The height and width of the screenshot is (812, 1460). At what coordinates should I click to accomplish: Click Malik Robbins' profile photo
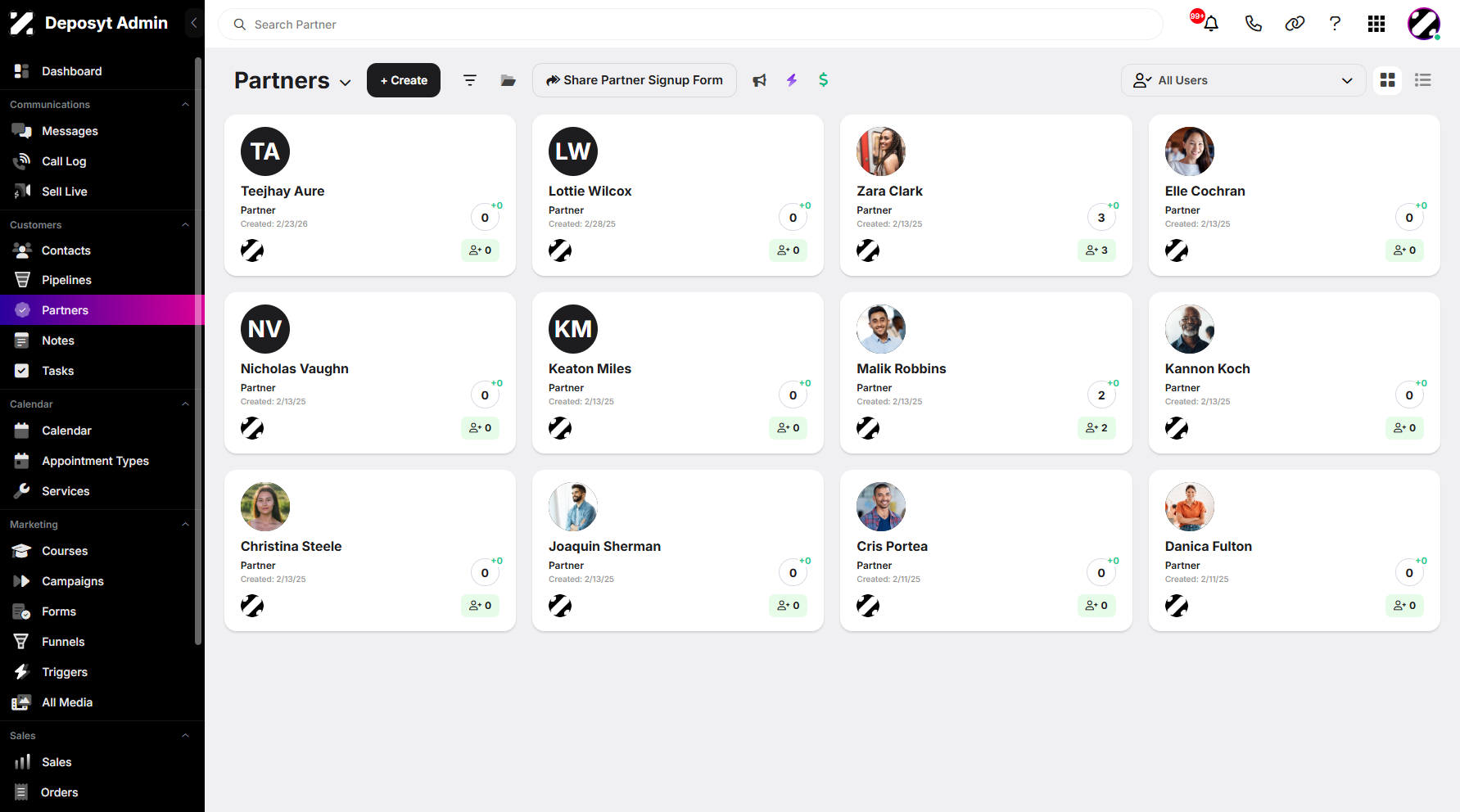(x=881, y=329)
